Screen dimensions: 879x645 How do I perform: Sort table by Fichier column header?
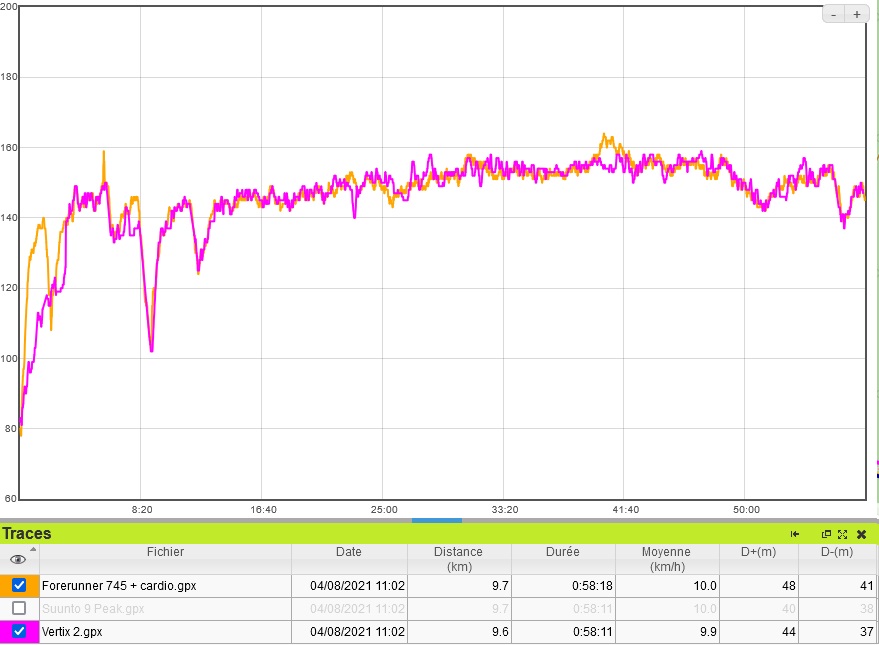[165, 552]
